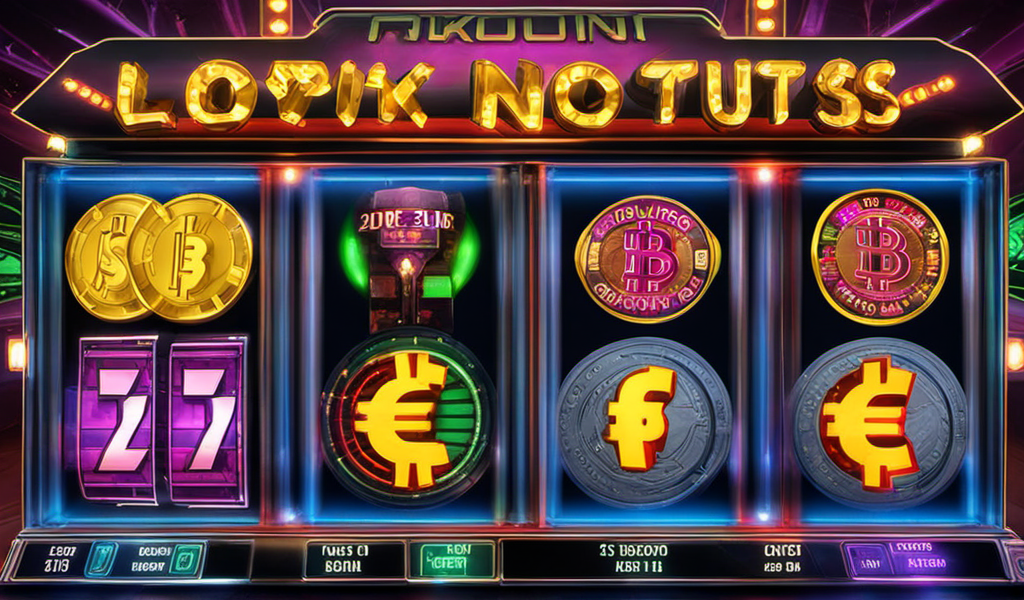Click the gray euro coin in fourth reel

click(877, 422)
